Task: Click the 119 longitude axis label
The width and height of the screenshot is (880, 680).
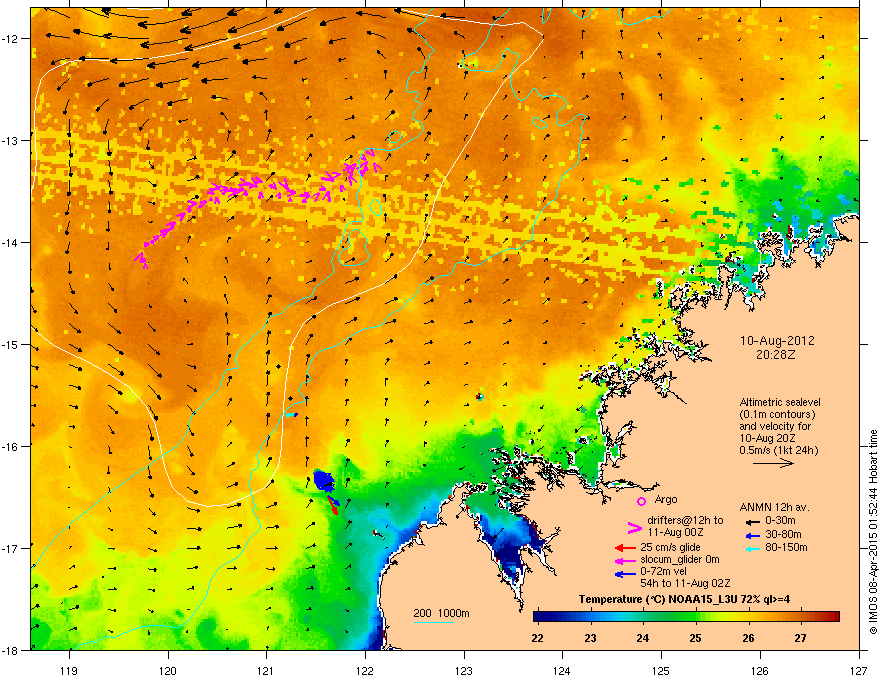Action: [70, 671]
